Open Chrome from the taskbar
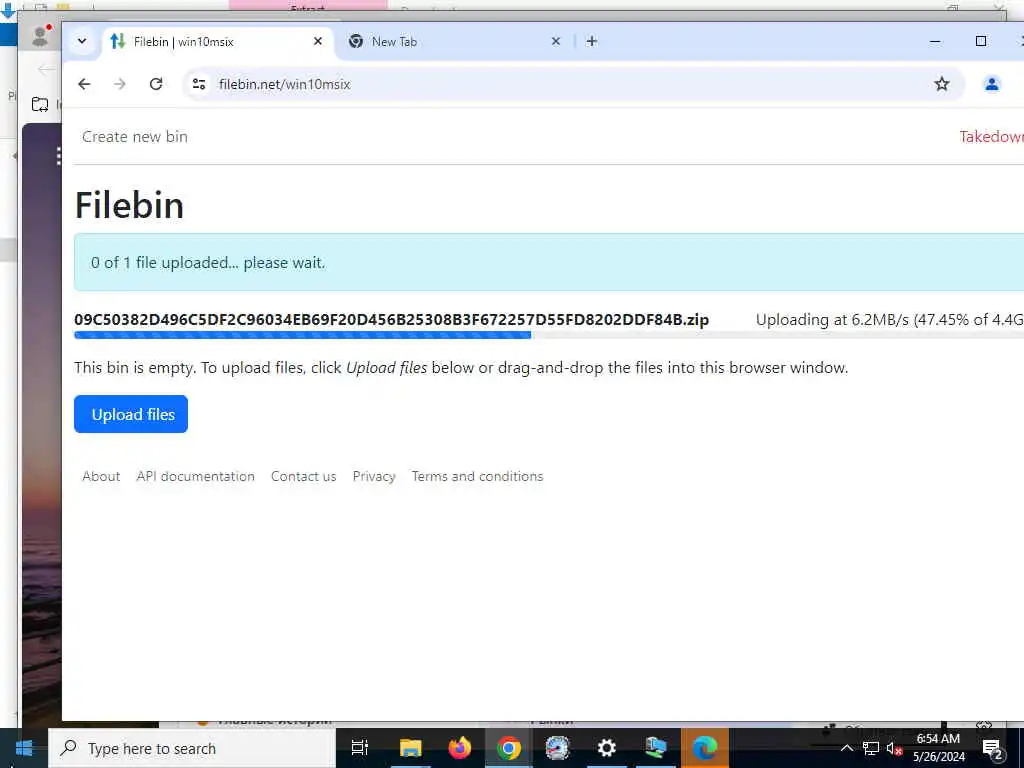 (509, 748)
